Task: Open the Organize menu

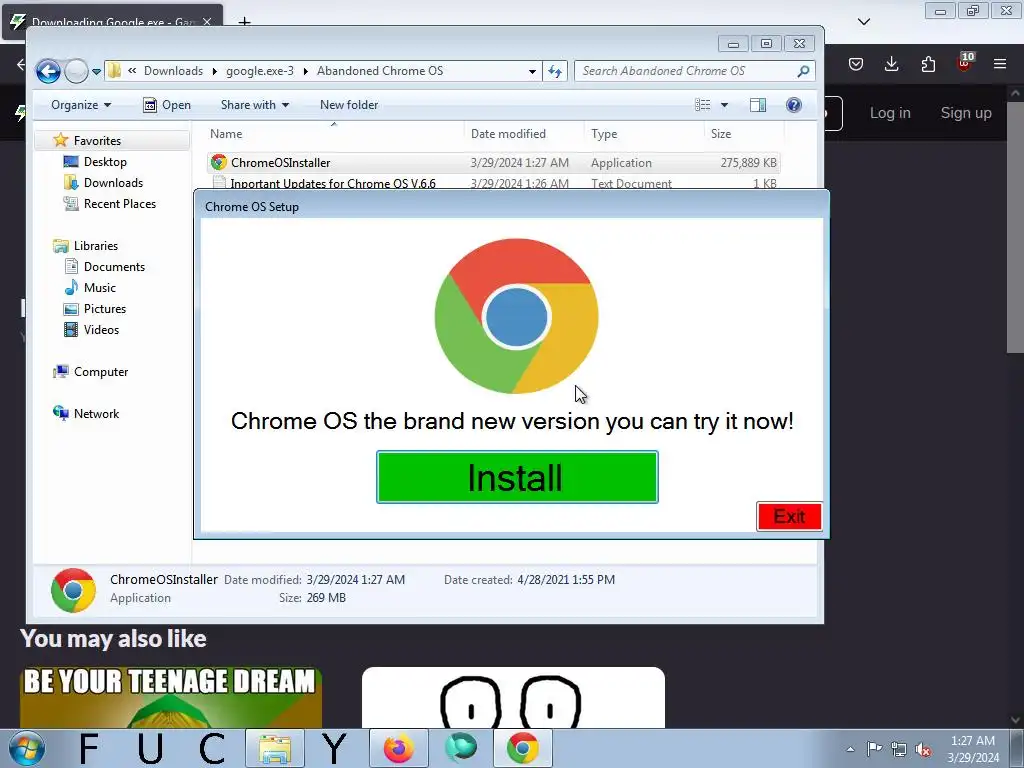Action: [81, 104]
